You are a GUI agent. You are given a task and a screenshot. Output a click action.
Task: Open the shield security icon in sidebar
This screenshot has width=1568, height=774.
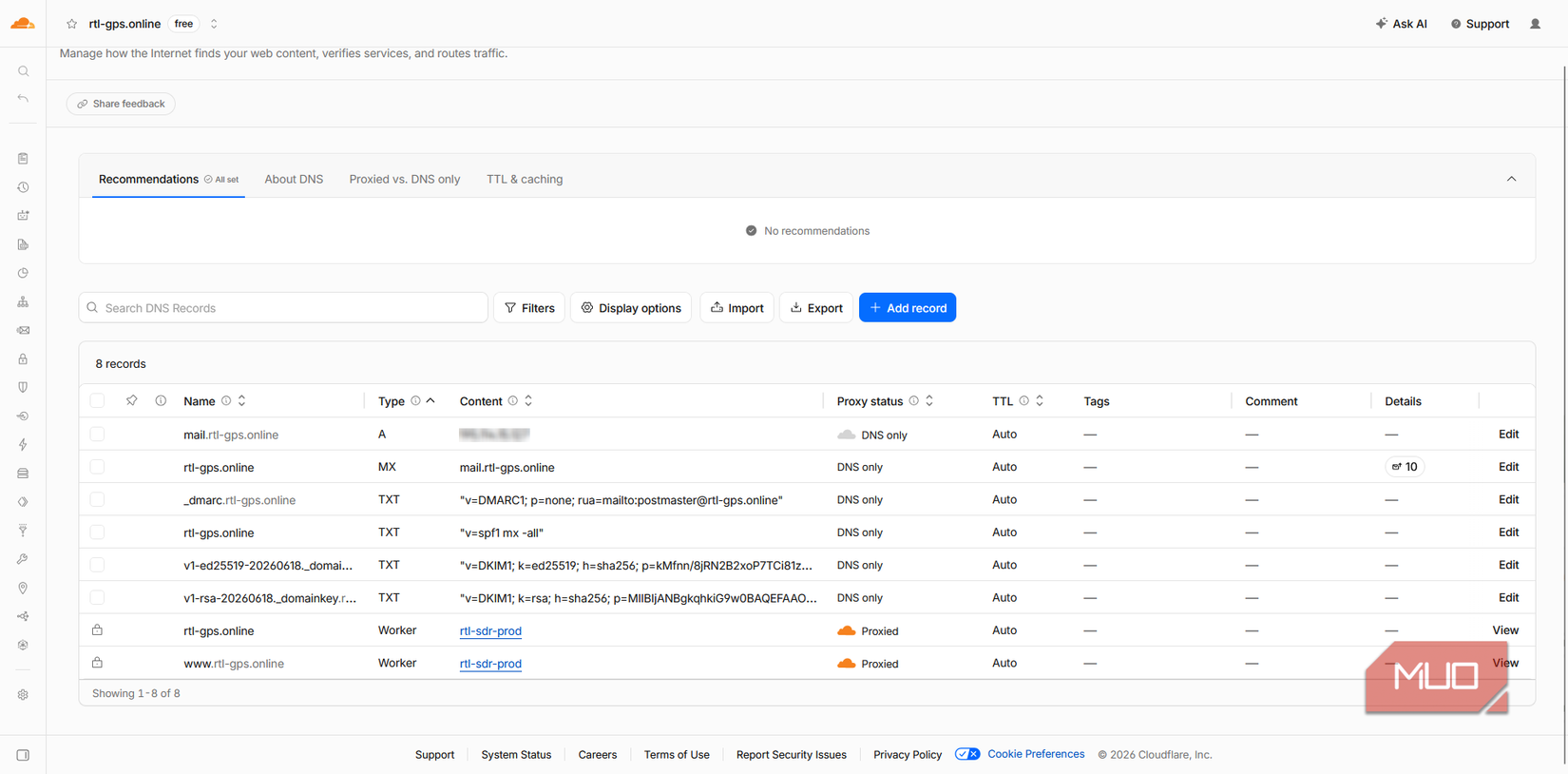(23, 387)
